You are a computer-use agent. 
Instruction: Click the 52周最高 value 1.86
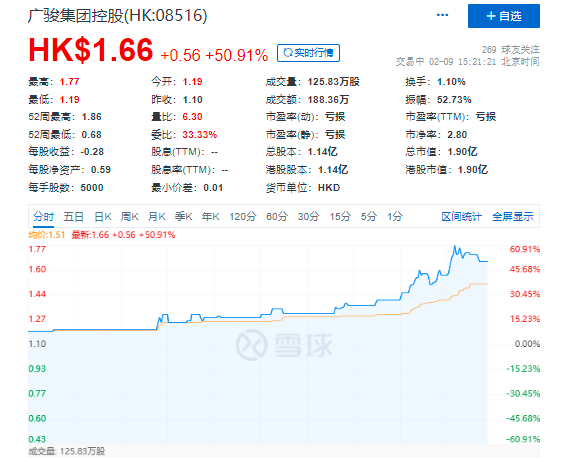pos(91,117)
